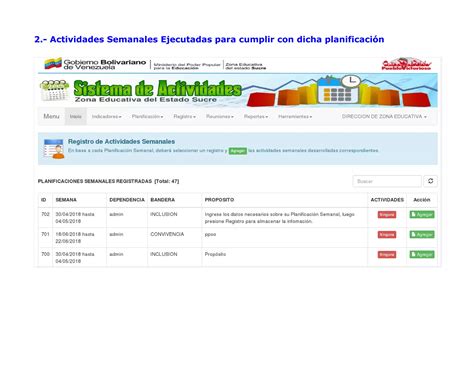This screenshot has width=474, height=366.
Task: Click the Venezuelan flag icon in header
Action: pyautogui.click(x=53, y=63)
